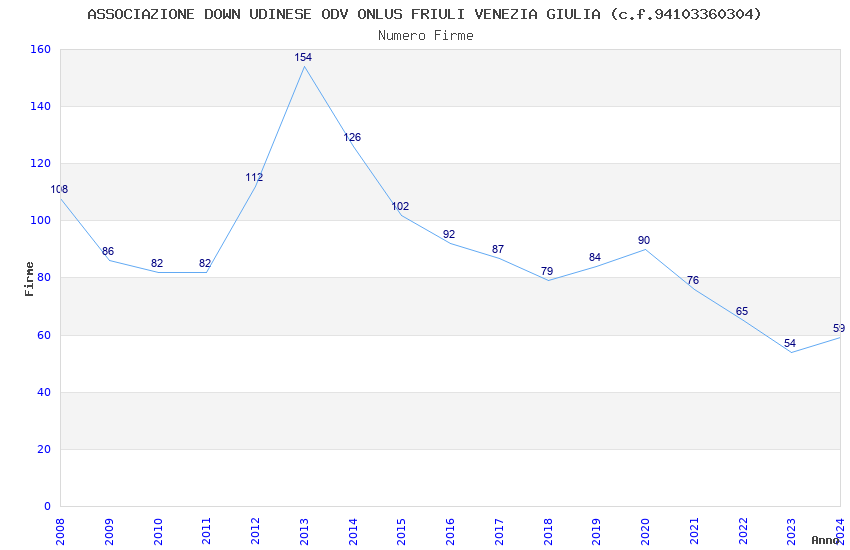Click the y-axis value 20
Image resolution: width=850 pixels, height=550 pixels.
[x=43, y=449]
